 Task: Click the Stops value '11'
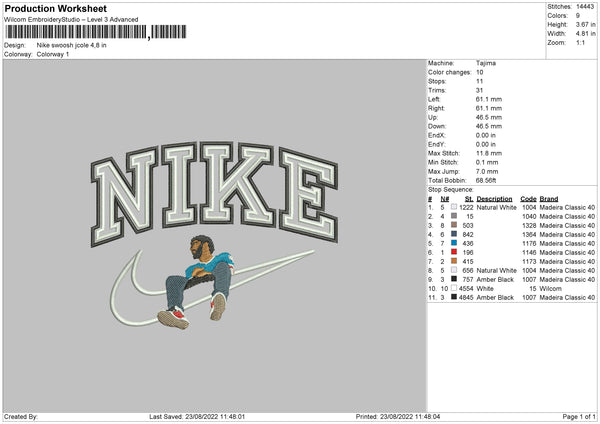479,81
